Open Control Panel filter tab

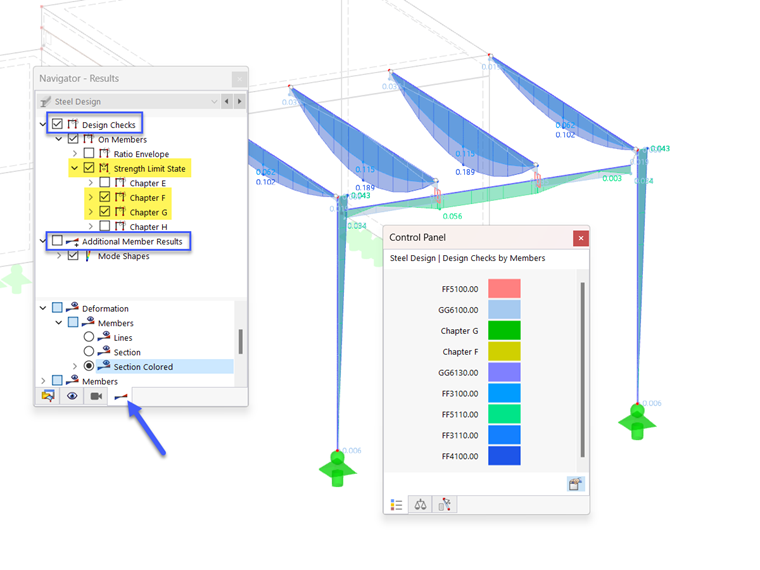(x=444, y=505)
